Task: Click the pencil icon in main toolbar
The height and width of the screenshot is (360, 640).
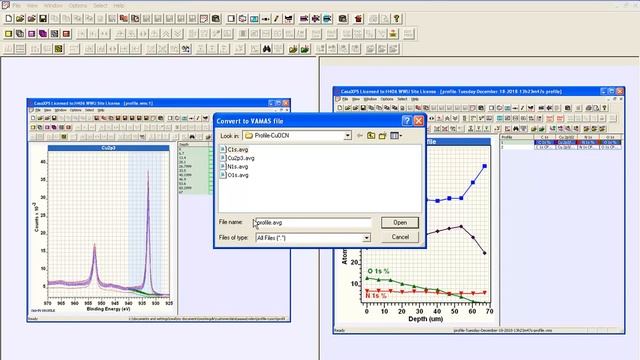Action: pyautogui.click(x=276, y=19)
